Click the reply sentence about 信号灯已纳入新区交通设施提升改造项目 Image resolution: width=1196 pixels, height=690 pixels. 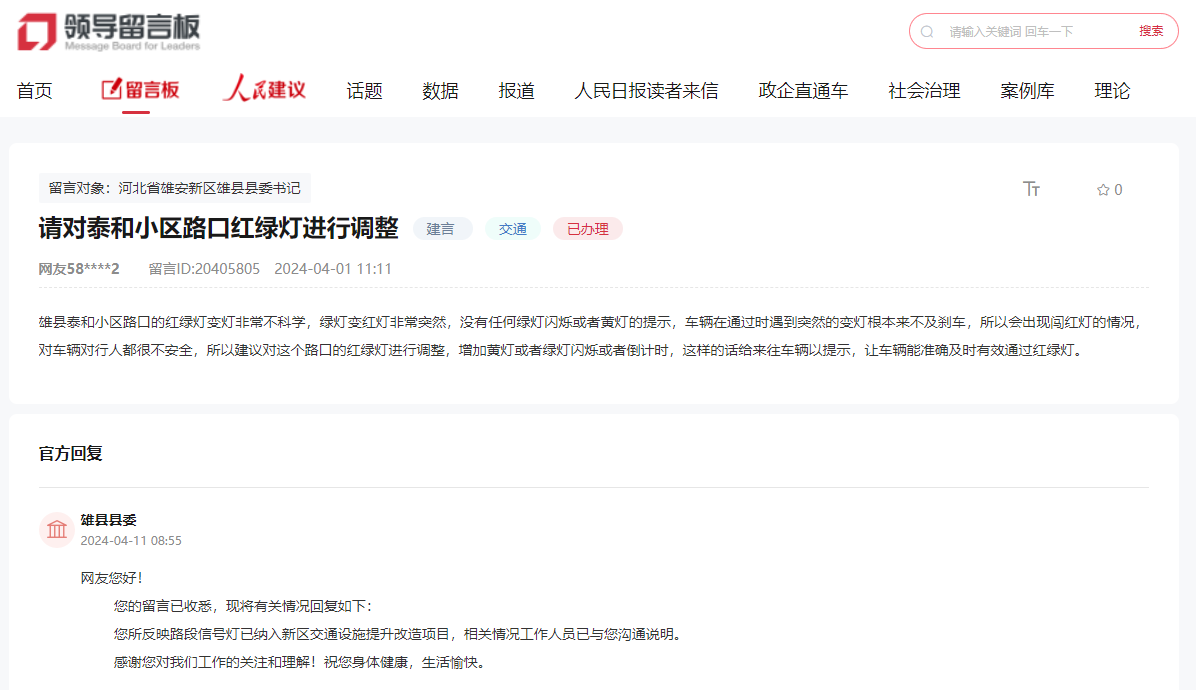click(398, 634)
